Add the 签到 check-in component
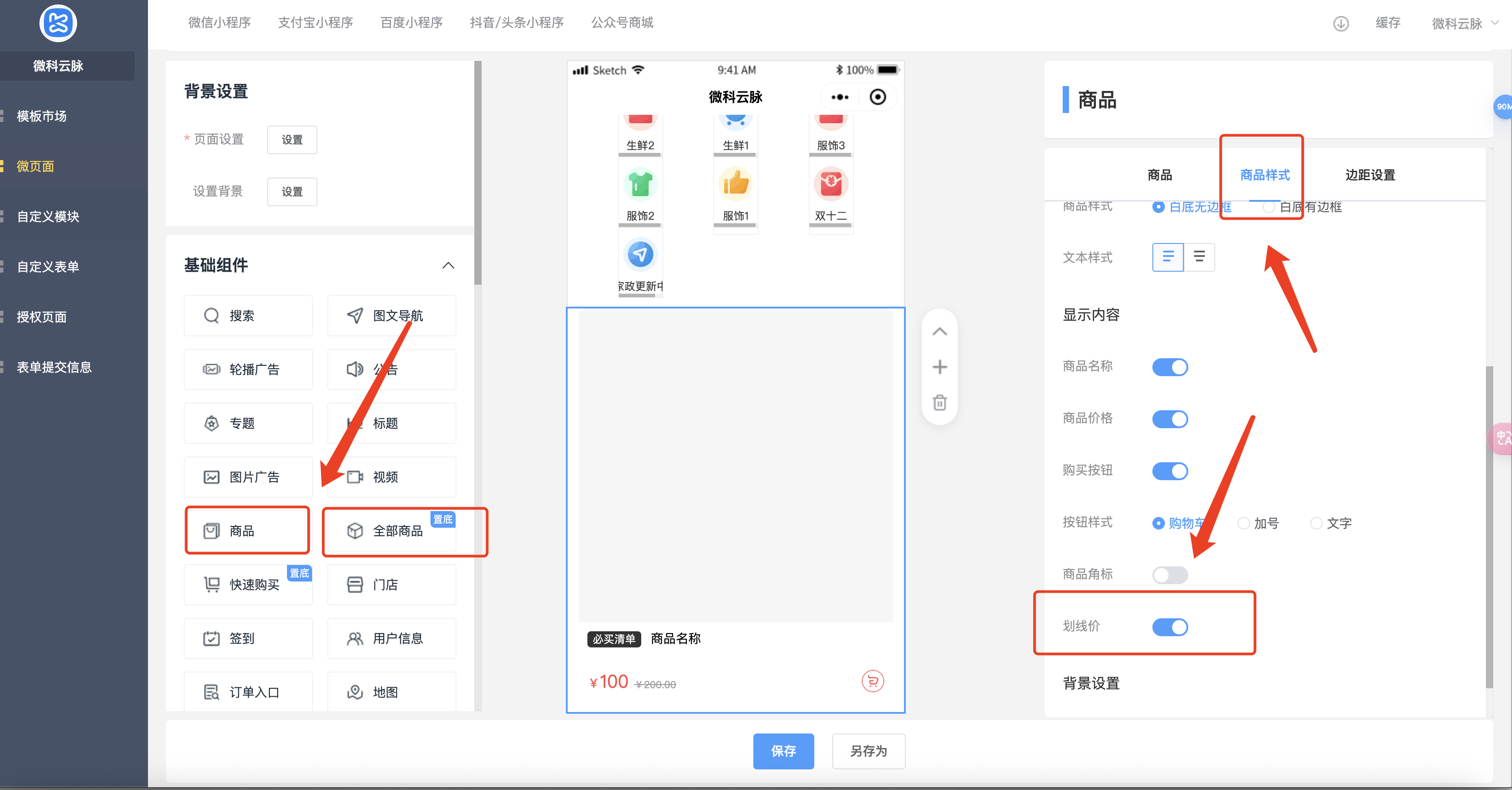Viewport: 1512px width, 790px height. pyautogui.click(x=248, y=638)
